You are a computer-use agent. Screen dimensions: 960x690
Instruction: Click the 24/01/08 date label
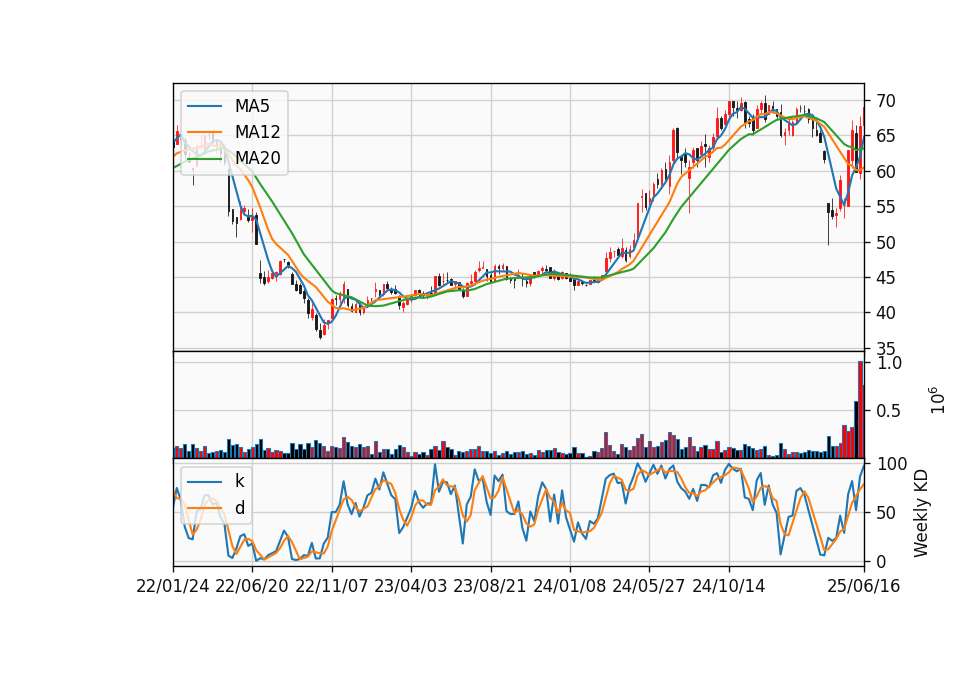(x=569, y=586)
